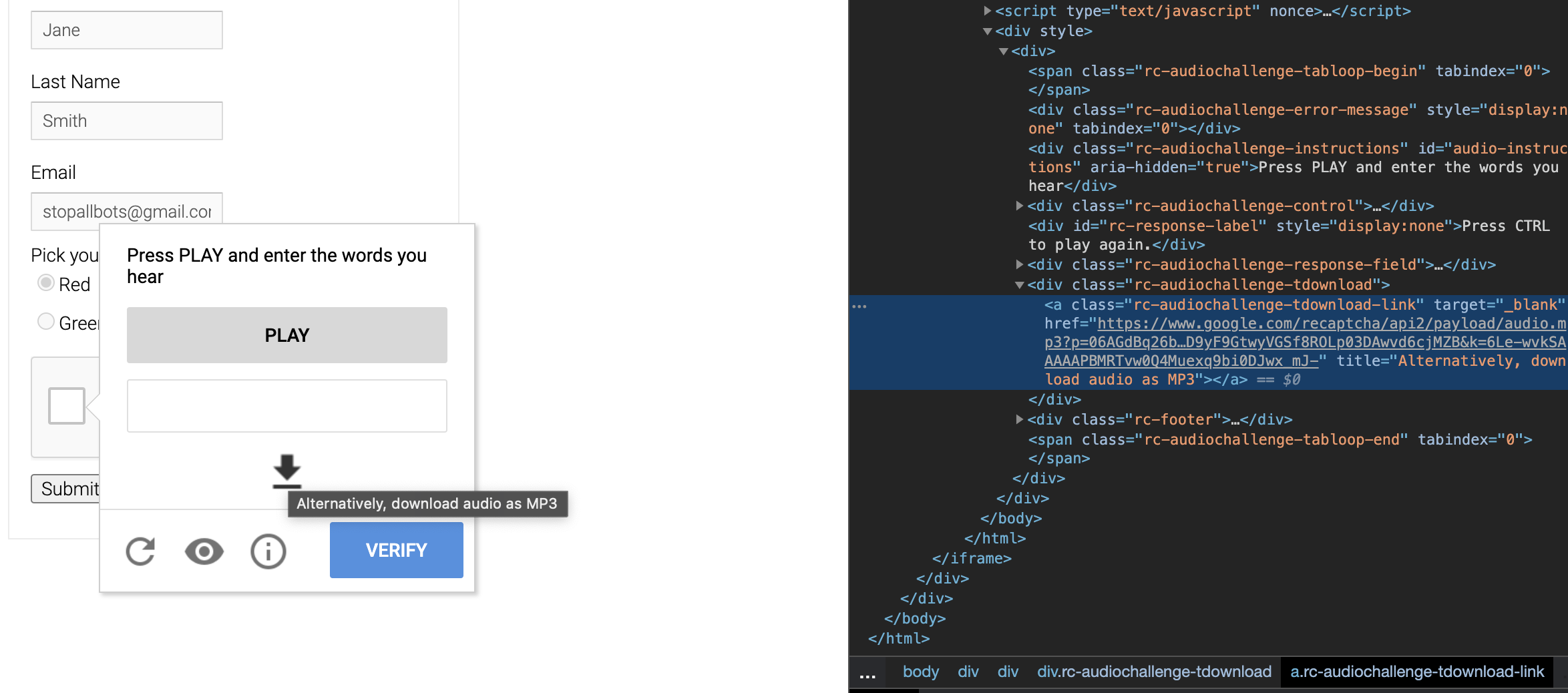Download the audio as MP3 arrow icon

pyautogui.click(x=287, y=471)
